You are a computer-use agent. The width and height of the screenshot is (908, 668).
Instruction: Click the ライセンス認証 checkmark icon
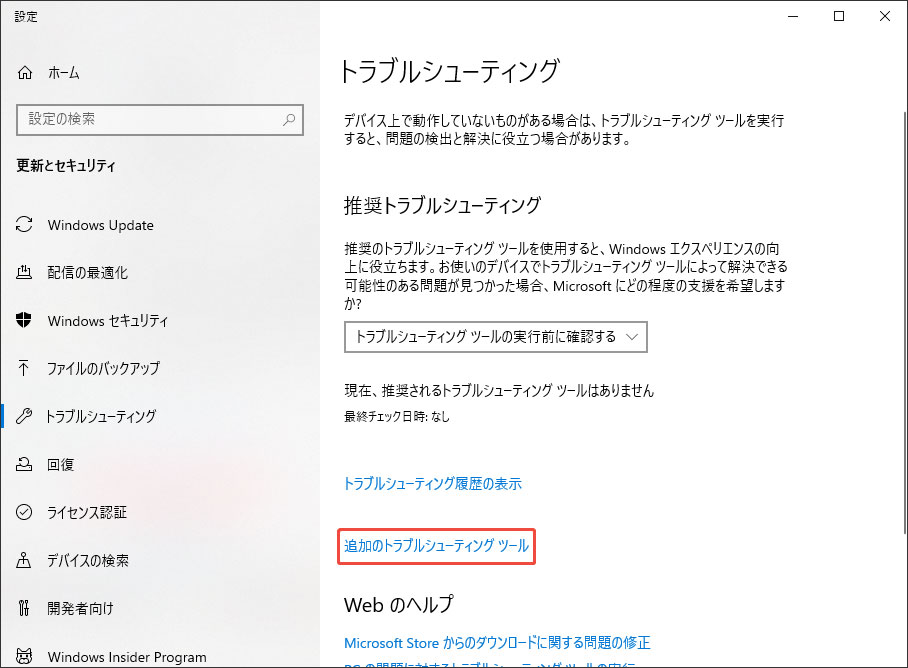(24, 512)
